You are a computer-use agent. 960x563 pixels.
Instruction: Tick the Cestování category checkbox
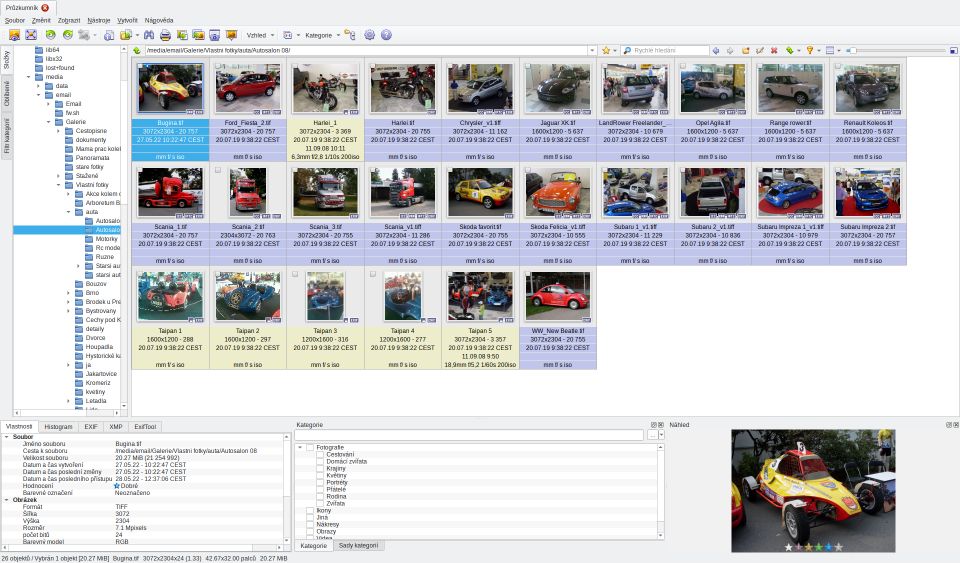point(320,455)
